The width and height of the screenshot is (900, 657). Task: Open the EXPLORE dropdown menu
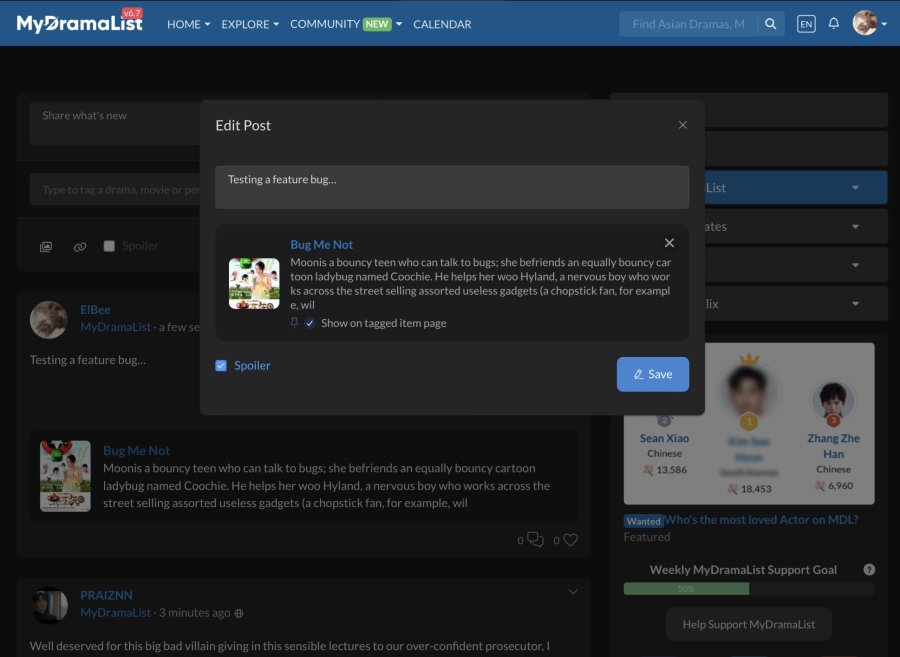point(250,24)
